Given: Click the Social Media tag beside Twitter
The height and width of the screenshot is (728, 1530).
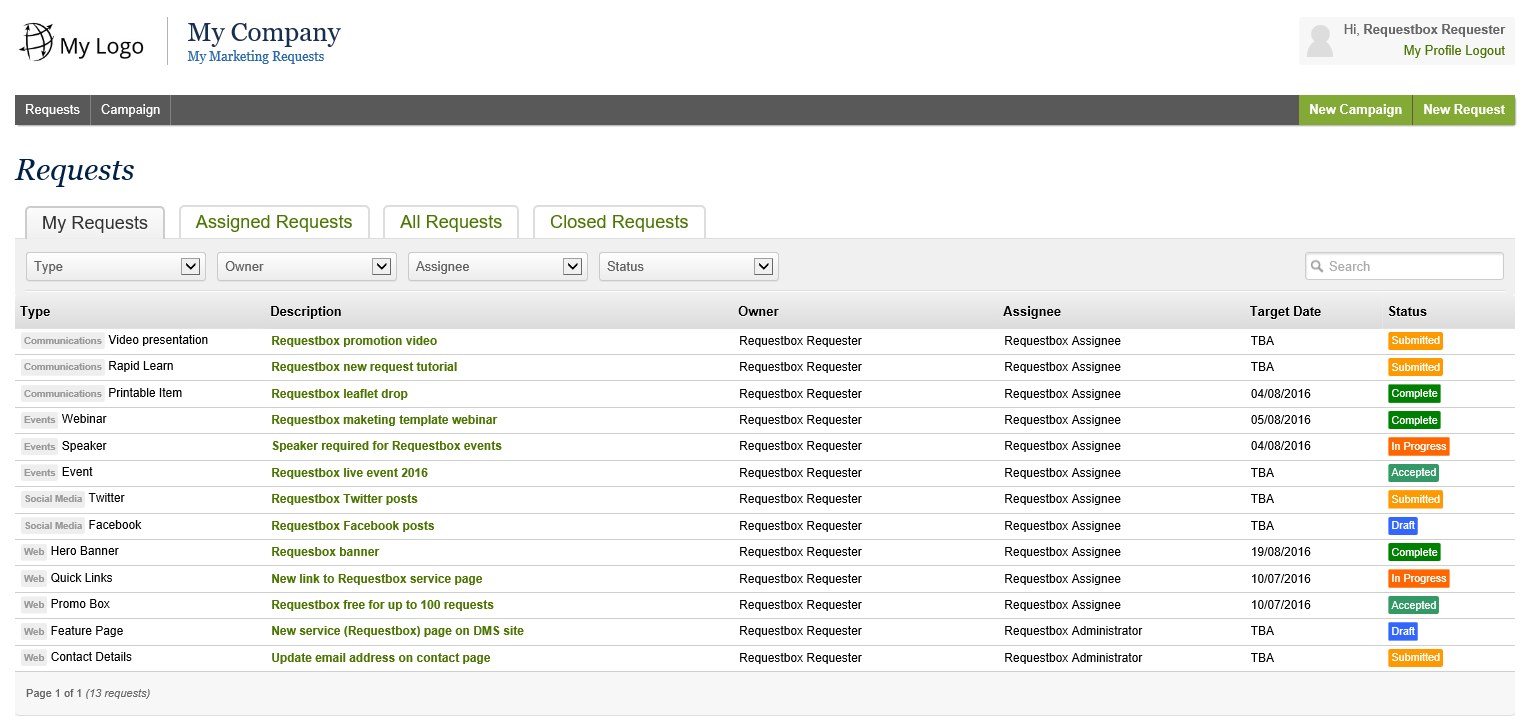Looking at the screenshot, I should pyautogui.click(x=53, y=499).
